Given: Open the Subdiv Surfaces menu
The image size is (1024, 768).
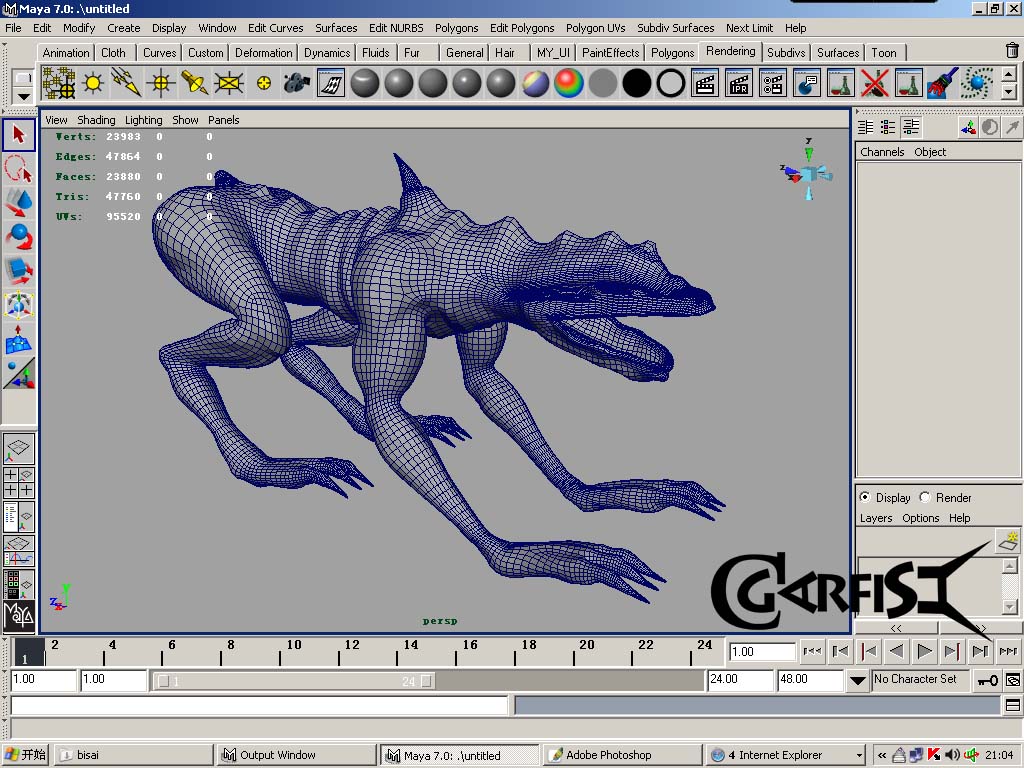Looking at the screenshot, I should coord(675,28).
